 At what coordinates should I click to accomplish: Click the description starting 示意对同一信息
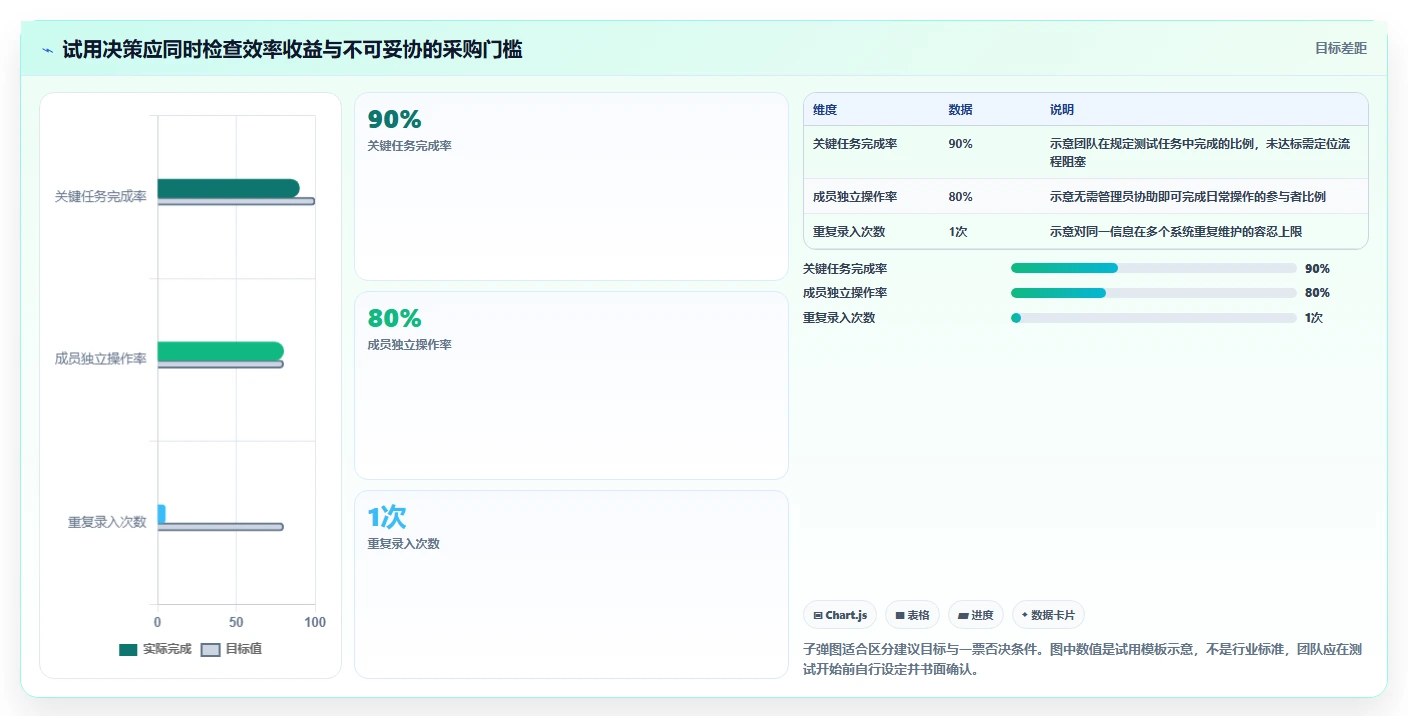coord(1176,232)
